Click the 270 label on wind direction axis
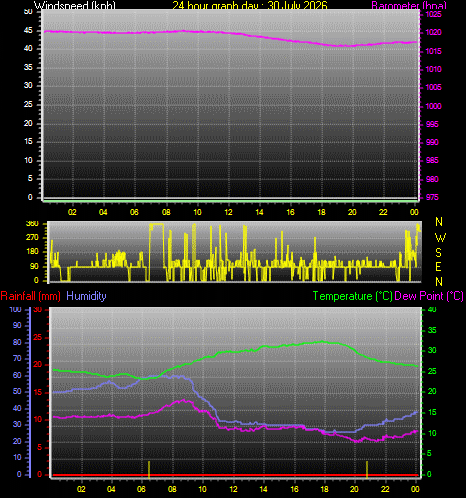 32,237
